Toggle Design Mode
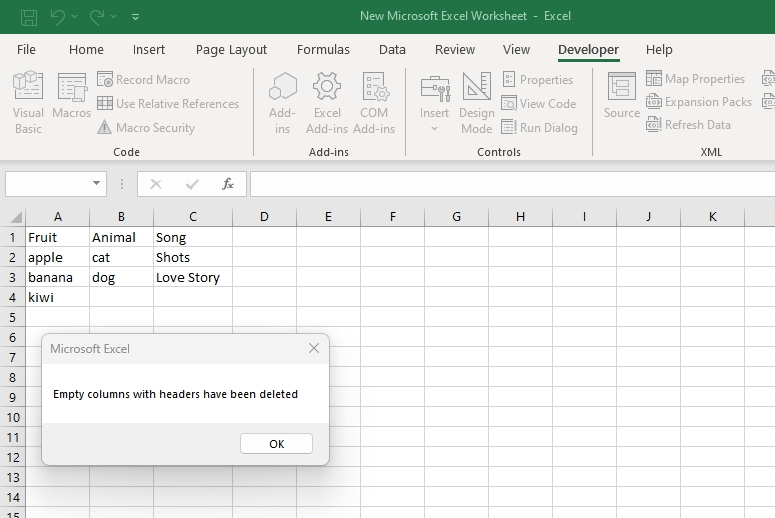The image size is (775, 518). [476, 103]
